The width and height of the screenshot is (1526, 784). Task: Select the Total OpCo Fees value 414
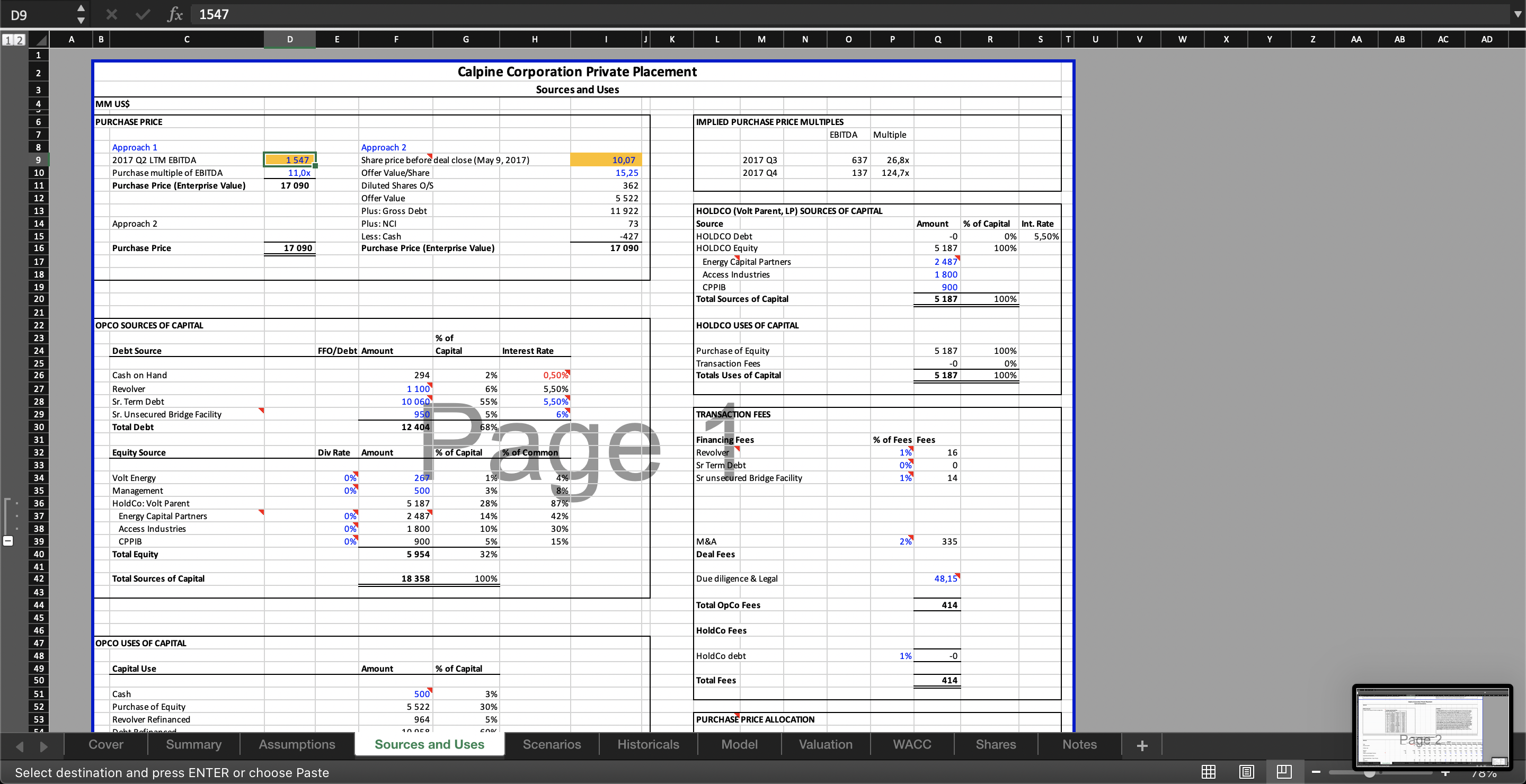(x=937, y=605)
